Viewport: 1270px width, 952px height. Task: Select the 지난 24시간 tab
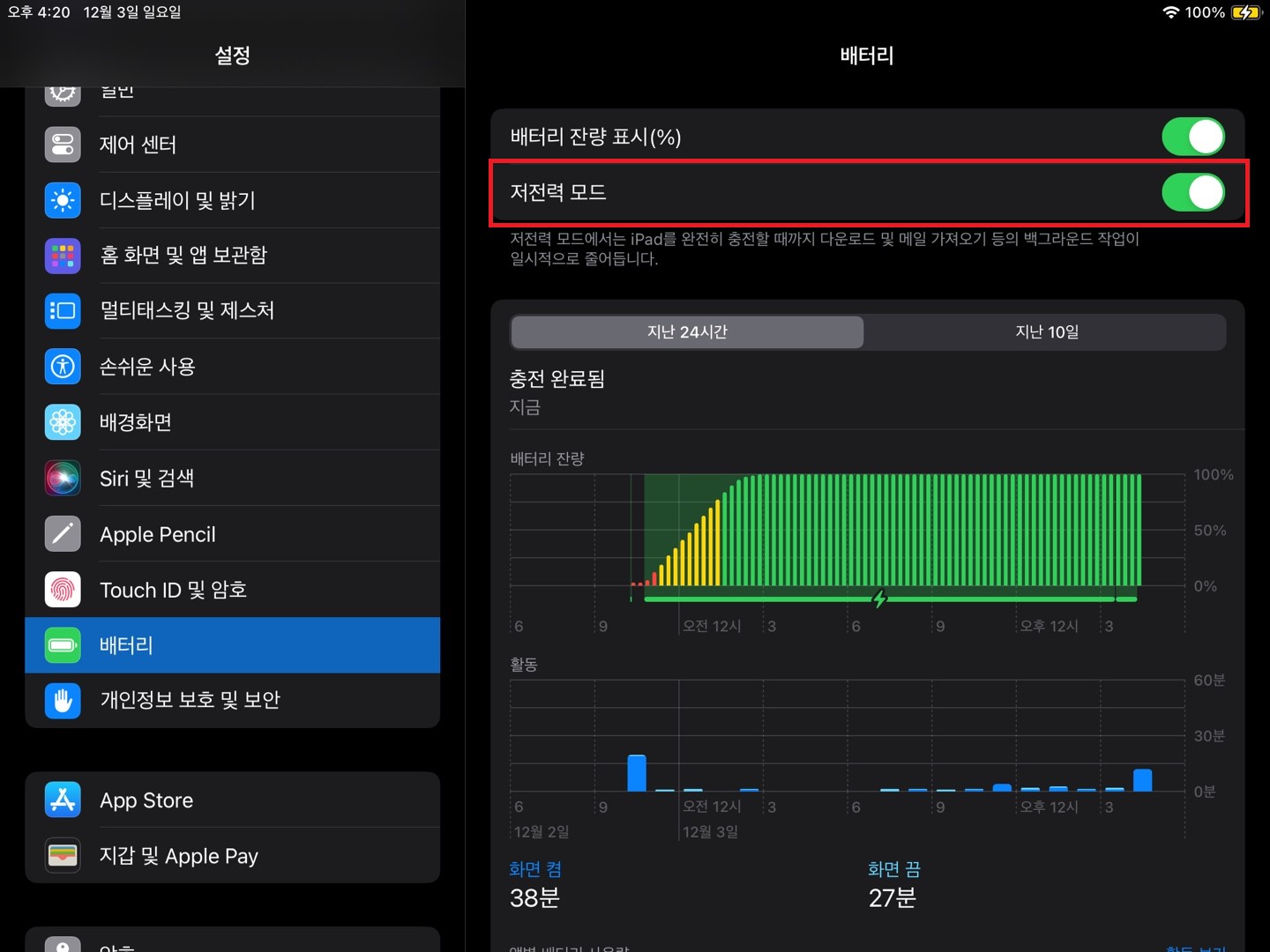tap(687, 332)
